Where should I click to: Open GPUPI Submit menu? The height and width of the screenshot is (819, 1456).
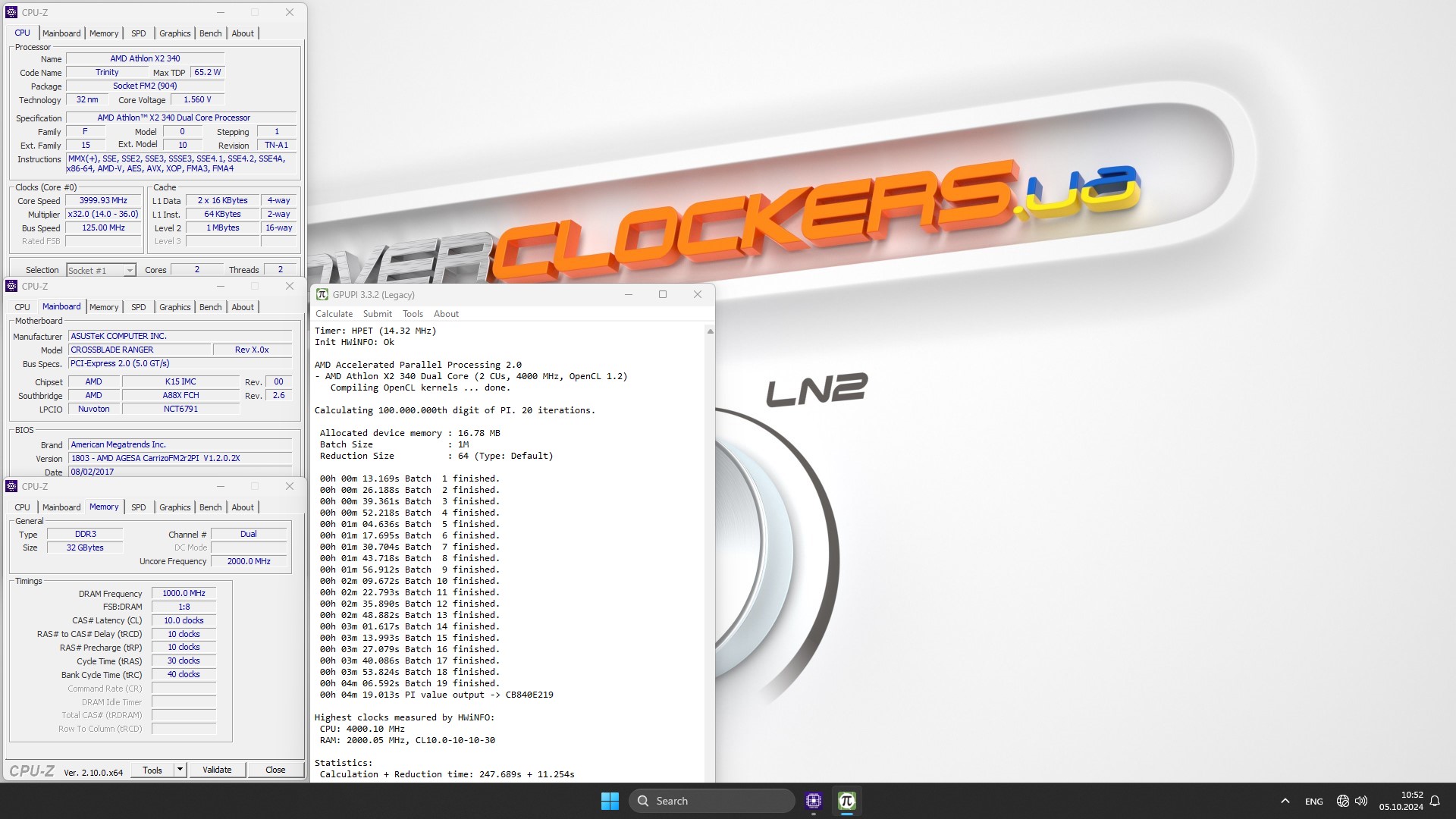coord(377,314)
